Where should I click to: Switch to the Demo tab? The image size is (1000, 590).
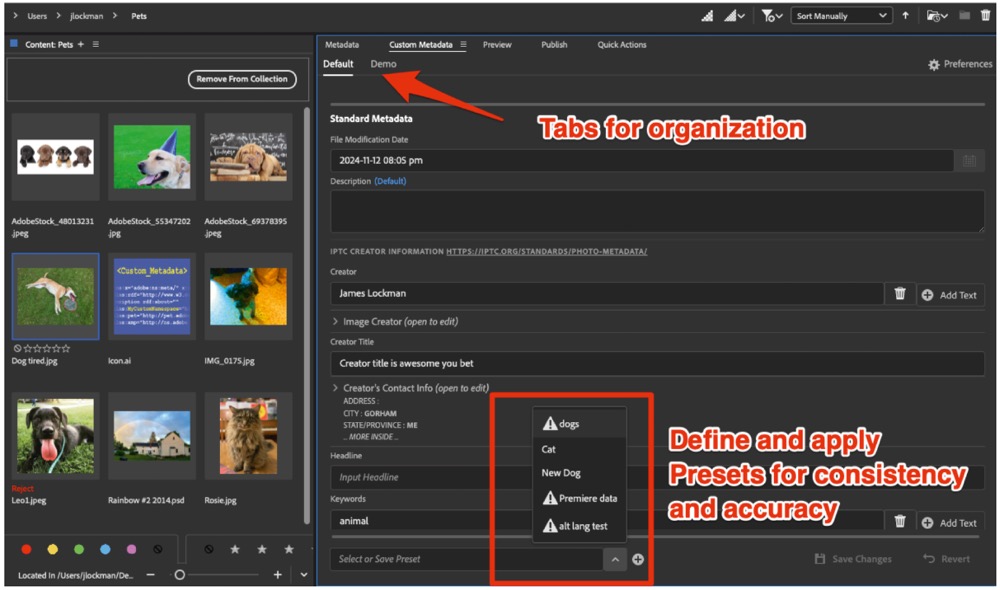383,64
